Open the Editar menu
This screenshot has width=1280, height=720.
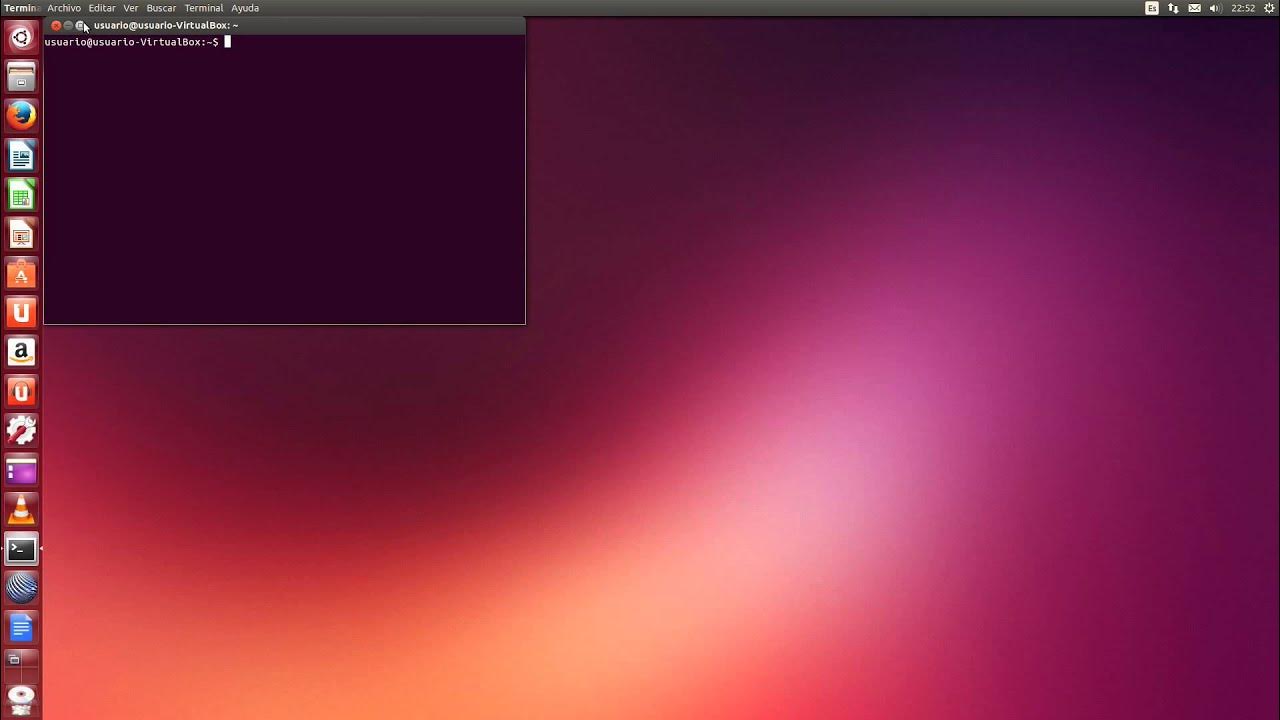coord(102,8)
